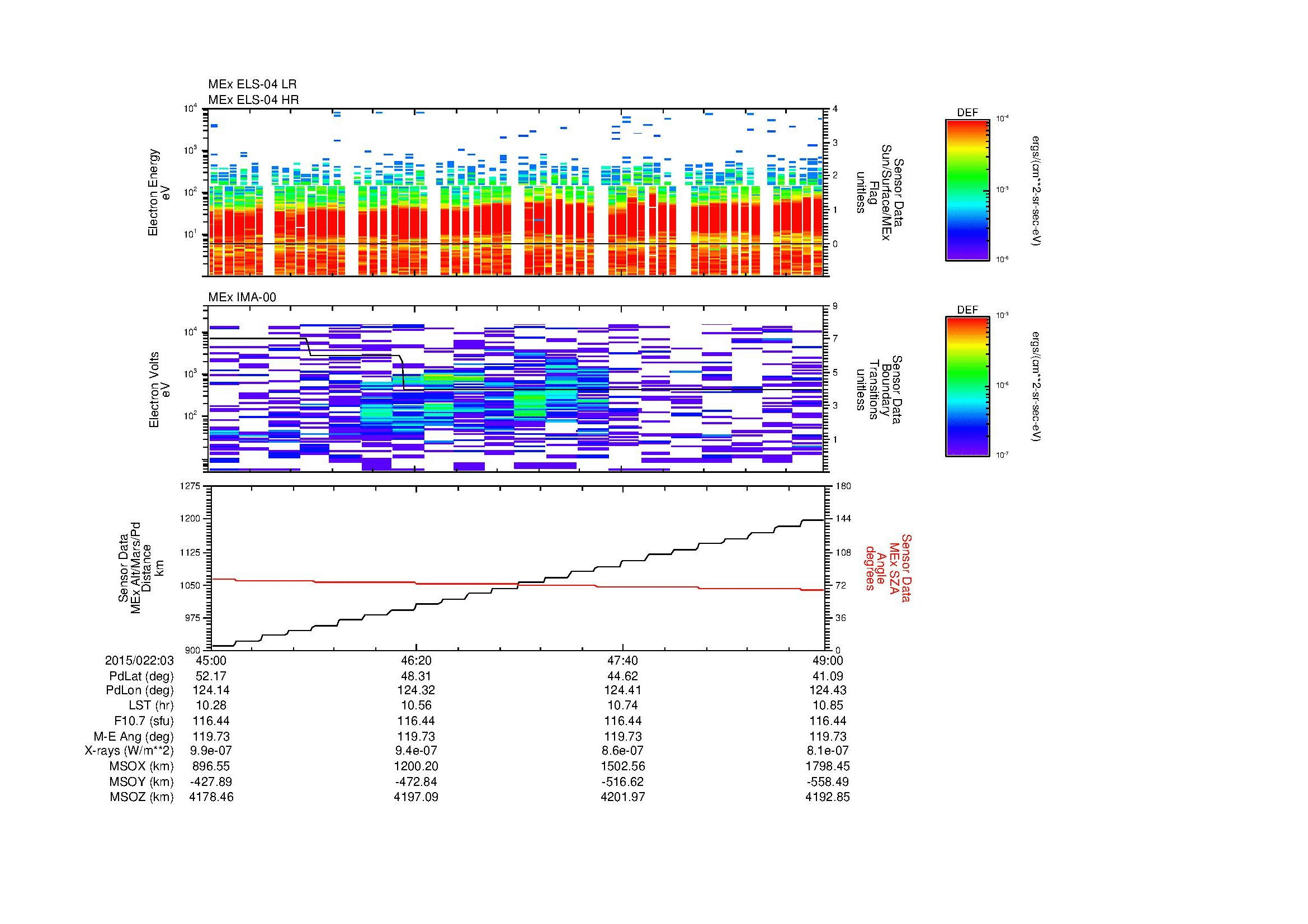Click the X-rays value 9.4e-07

pyautogui.click(x=417, y=751)
